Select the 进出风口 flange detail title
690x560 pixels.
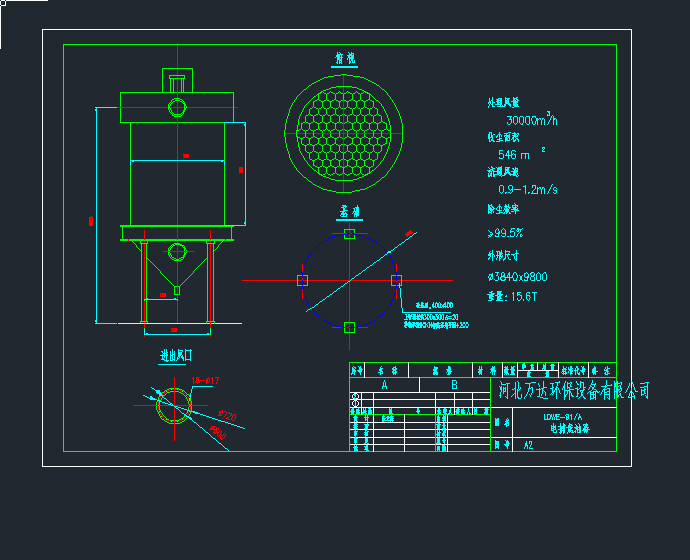(x=175, y=355)
